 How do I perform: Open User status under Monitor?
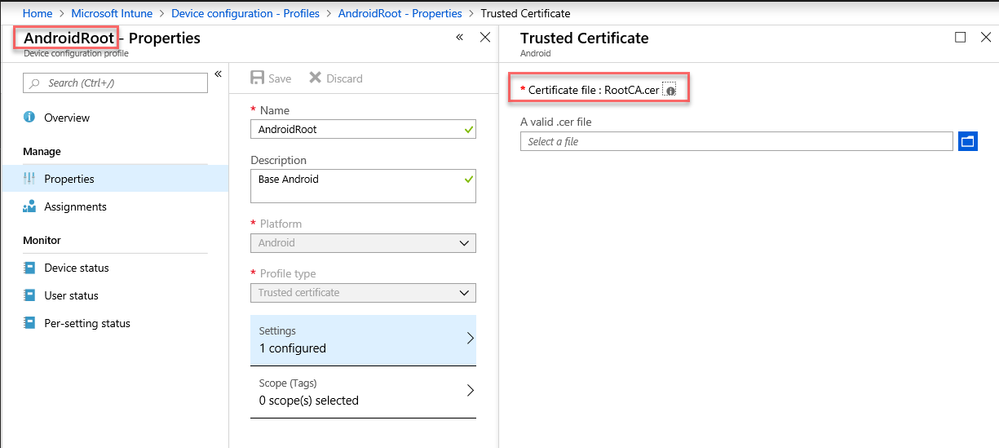point(71,296)
